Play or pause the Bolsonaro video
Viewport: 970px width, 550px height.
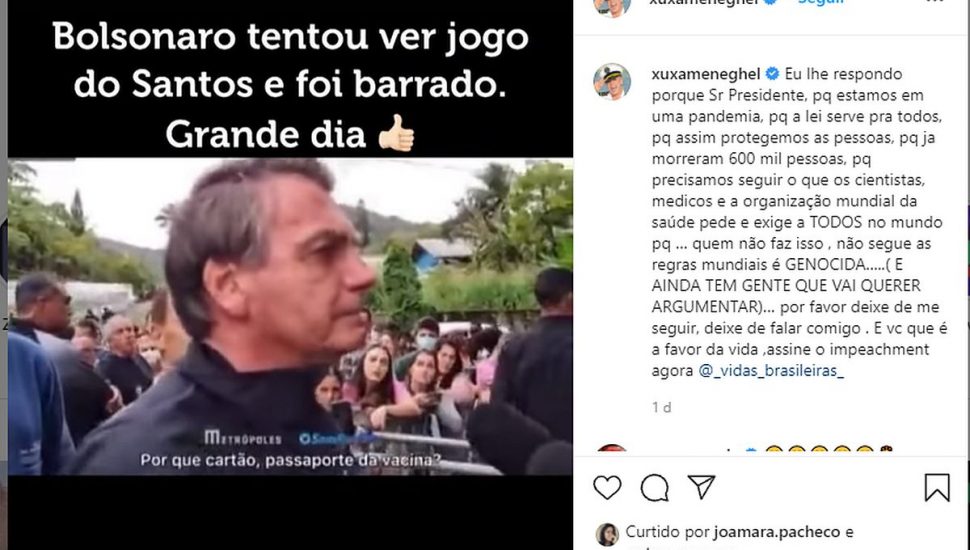click(290, 317)
